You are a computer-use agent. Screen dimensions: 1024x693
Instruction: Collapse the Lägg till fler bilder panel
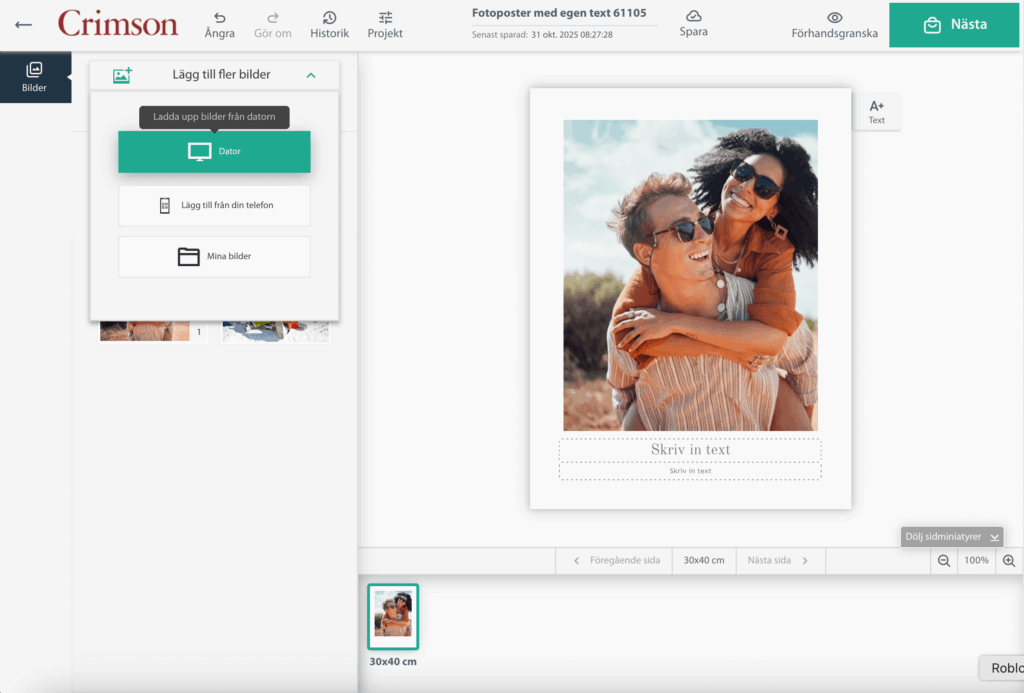[x=311, y=75]
